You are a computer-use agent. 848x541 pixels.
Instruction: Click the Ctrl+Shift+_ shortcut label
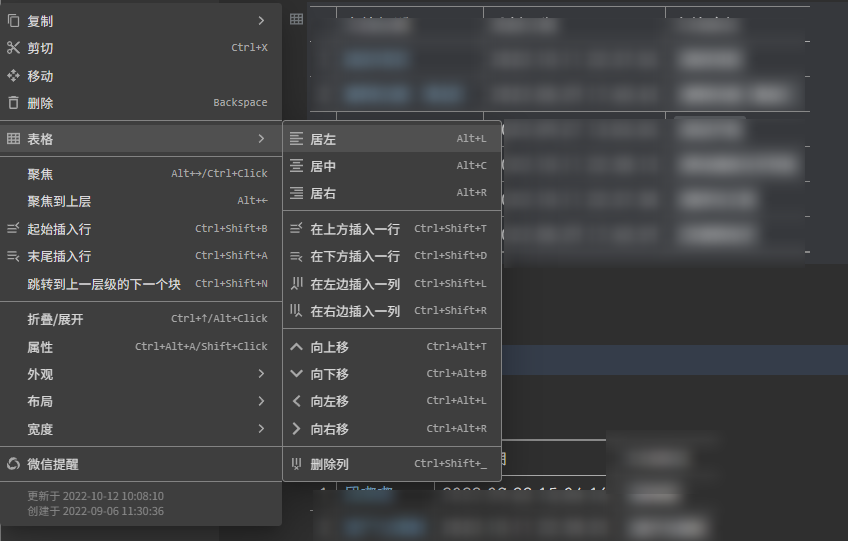click(x=450, y=463)
